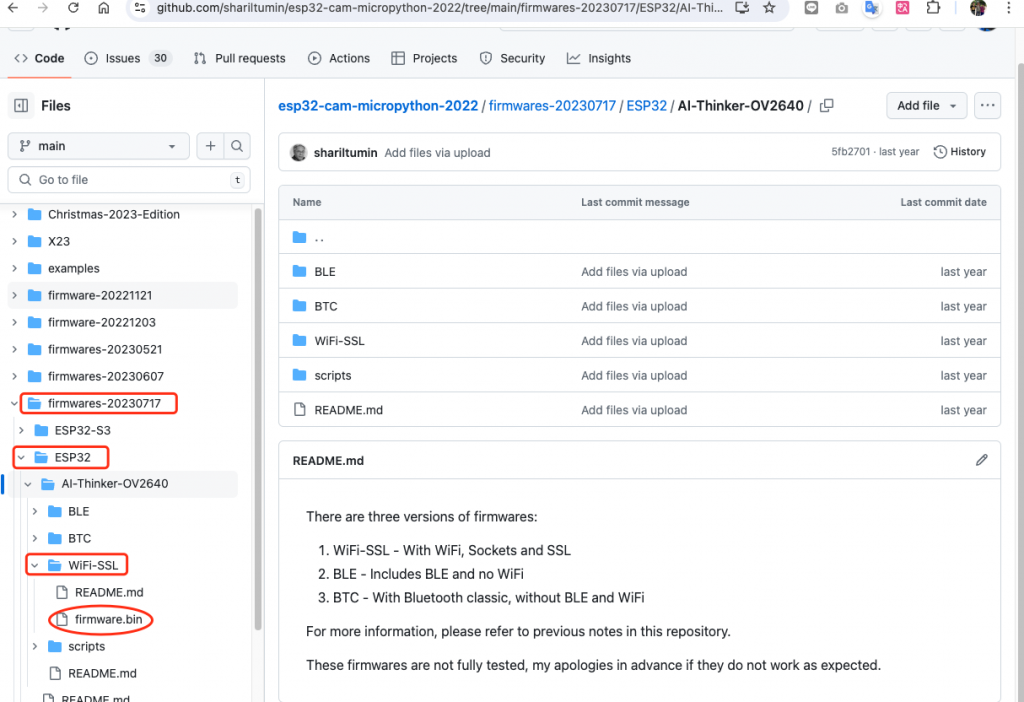The height and width of the screenshot is (702, 1024).
Task: Select AI-Thinker-OV2640 in the file tree
Action: click(115, 484)
